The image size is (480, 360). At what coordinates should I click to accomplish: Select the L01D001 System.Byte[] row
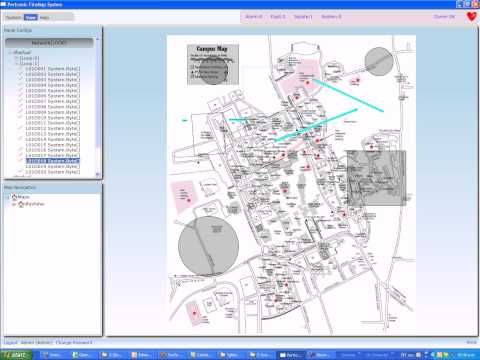click(x=53, y=69)
